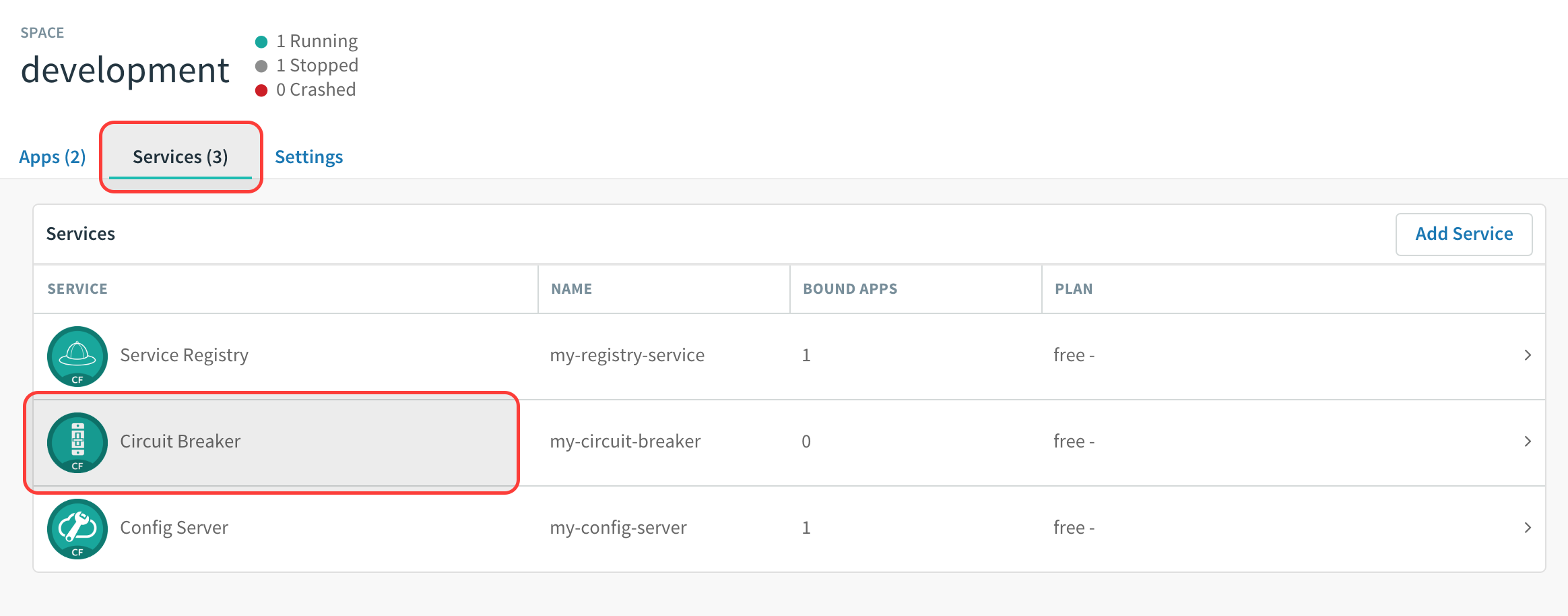Viewport: 1568px width, 616px height.
Task: Click the my-circuit-breaker name cell
Action: pyautogui.click(x=625, y=441)
